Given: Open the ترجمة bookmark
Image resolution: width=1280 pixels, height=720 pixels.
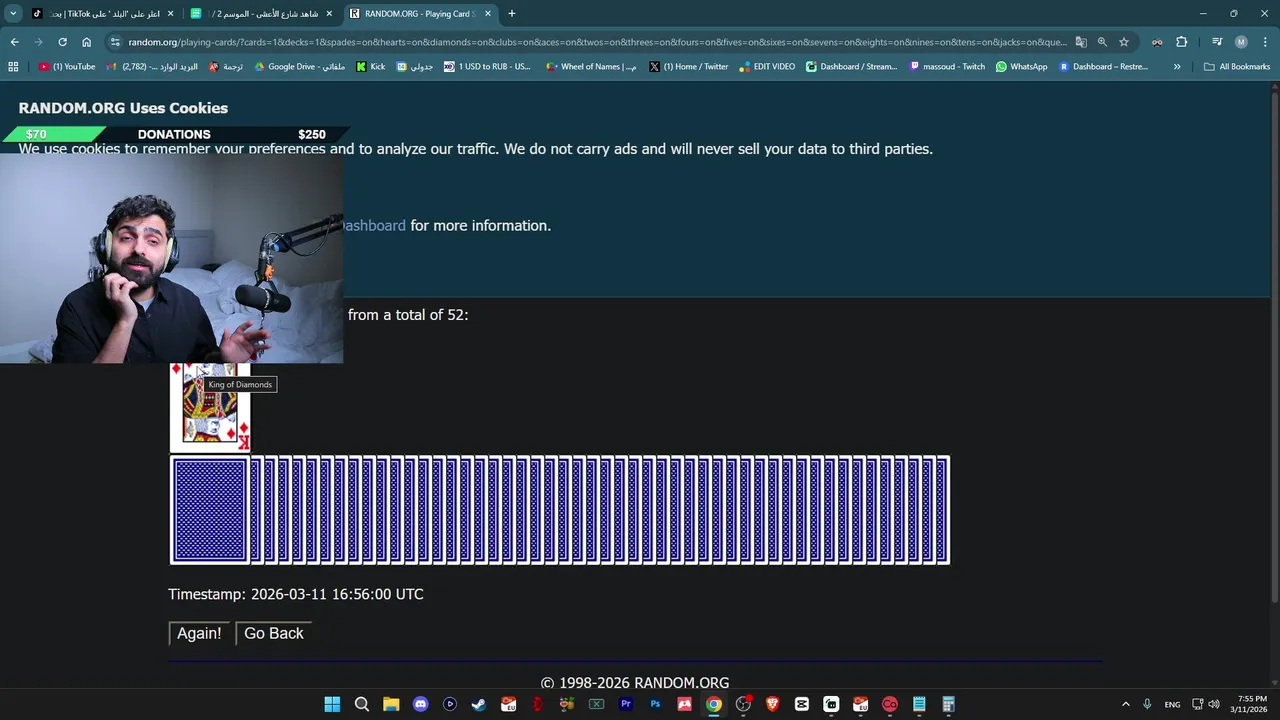Looking at the screenshot, I should pyautogui.click(x=226, y=67).
